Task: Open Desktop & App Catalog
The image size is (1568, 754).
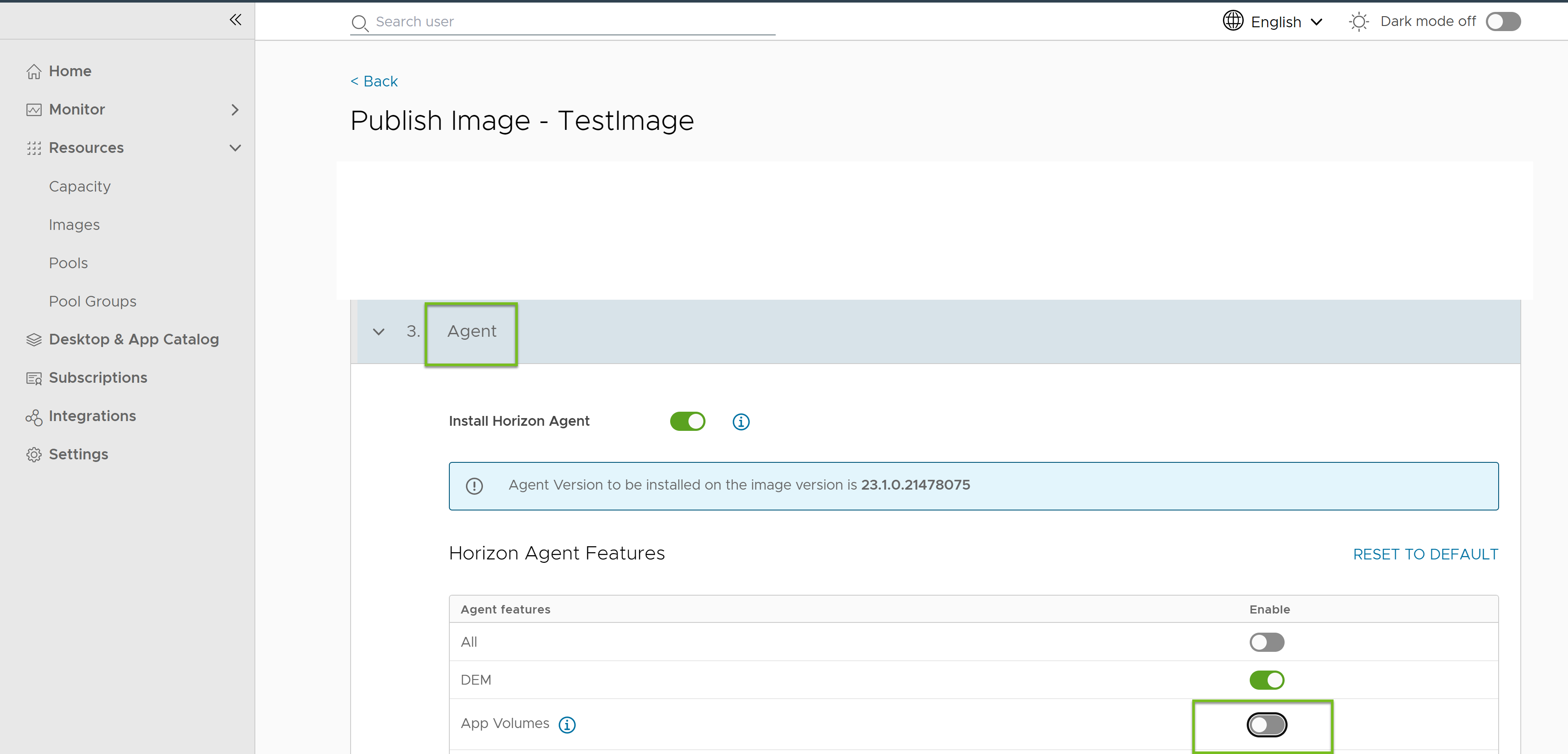Action: click(x=134, y=340)
